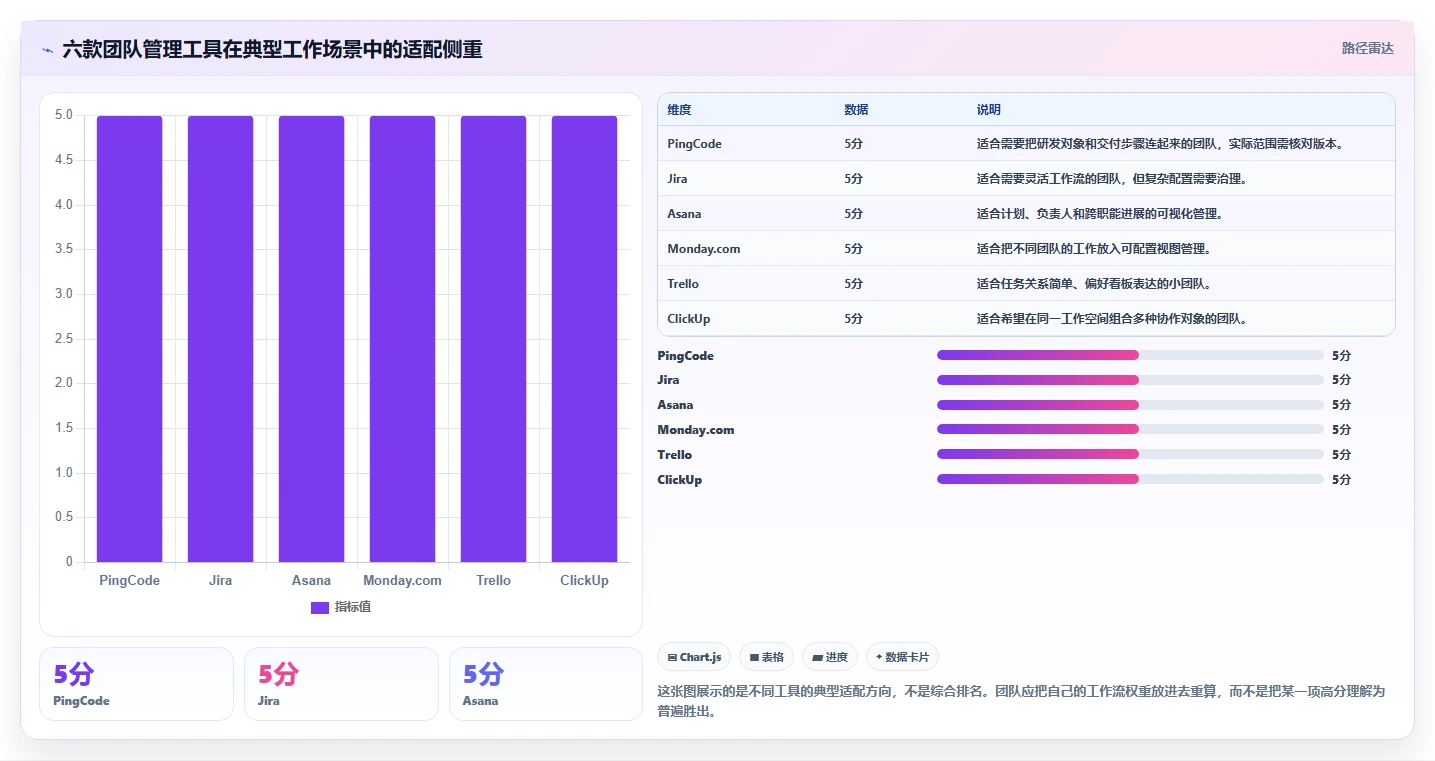Click the Monday.com x-axis label
The width and height of the screenshot is (1435, 761).
pos(402,581)
